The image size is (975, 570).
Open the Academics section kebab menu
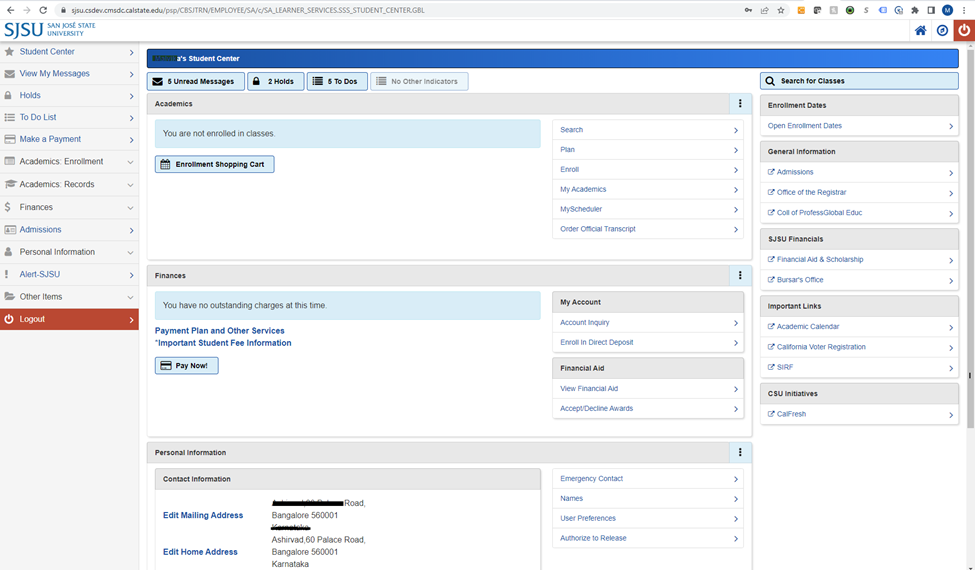(740, 104)
